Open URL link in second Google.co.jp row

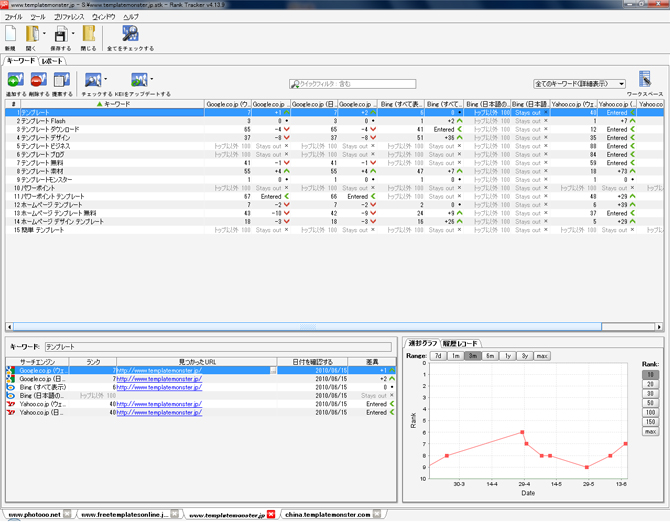click(159, 378)
